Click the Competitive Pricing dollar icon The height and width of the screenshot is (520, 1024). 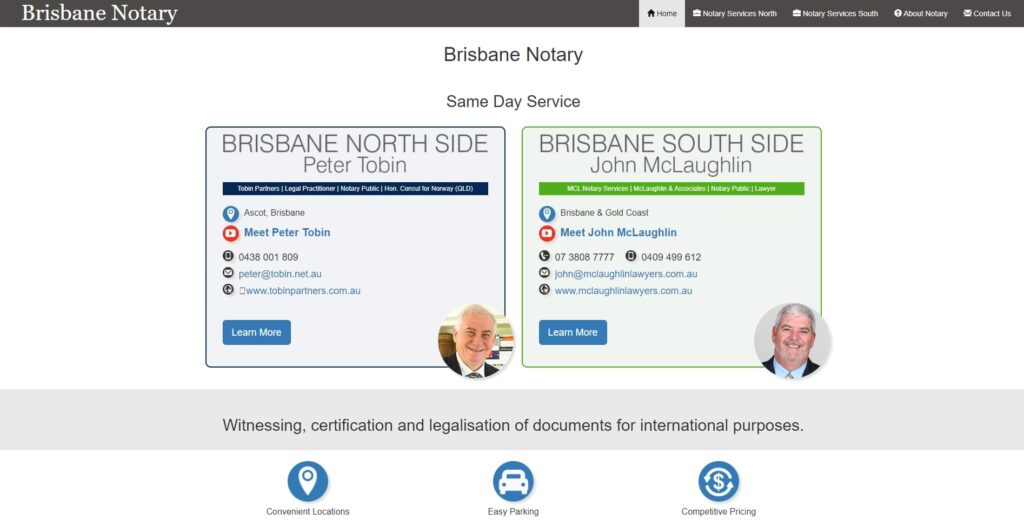tap(718, 481)
